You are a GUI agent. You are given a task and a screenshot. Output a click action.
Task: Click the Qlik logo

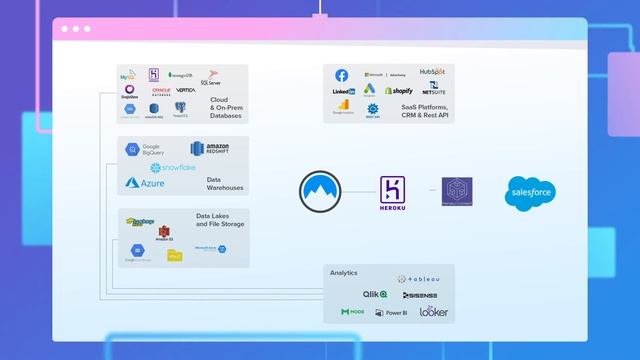tap(375, 294)
